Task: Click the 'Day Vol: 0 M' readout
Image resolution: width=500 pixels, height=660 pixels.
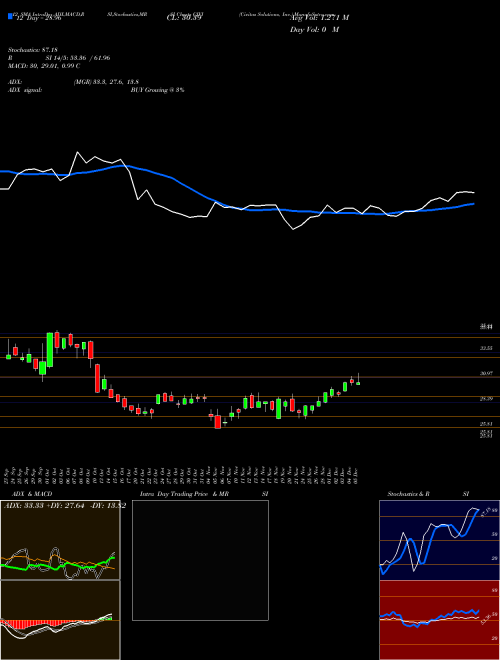Action: point(314,30)
